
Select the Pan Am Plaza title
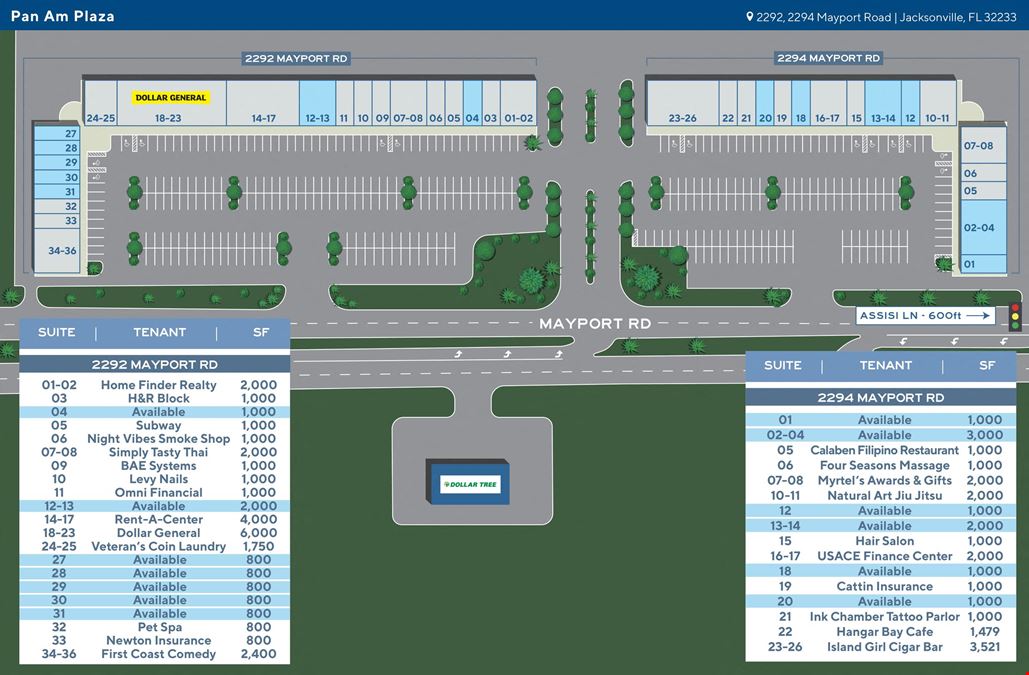pos(62,16)
